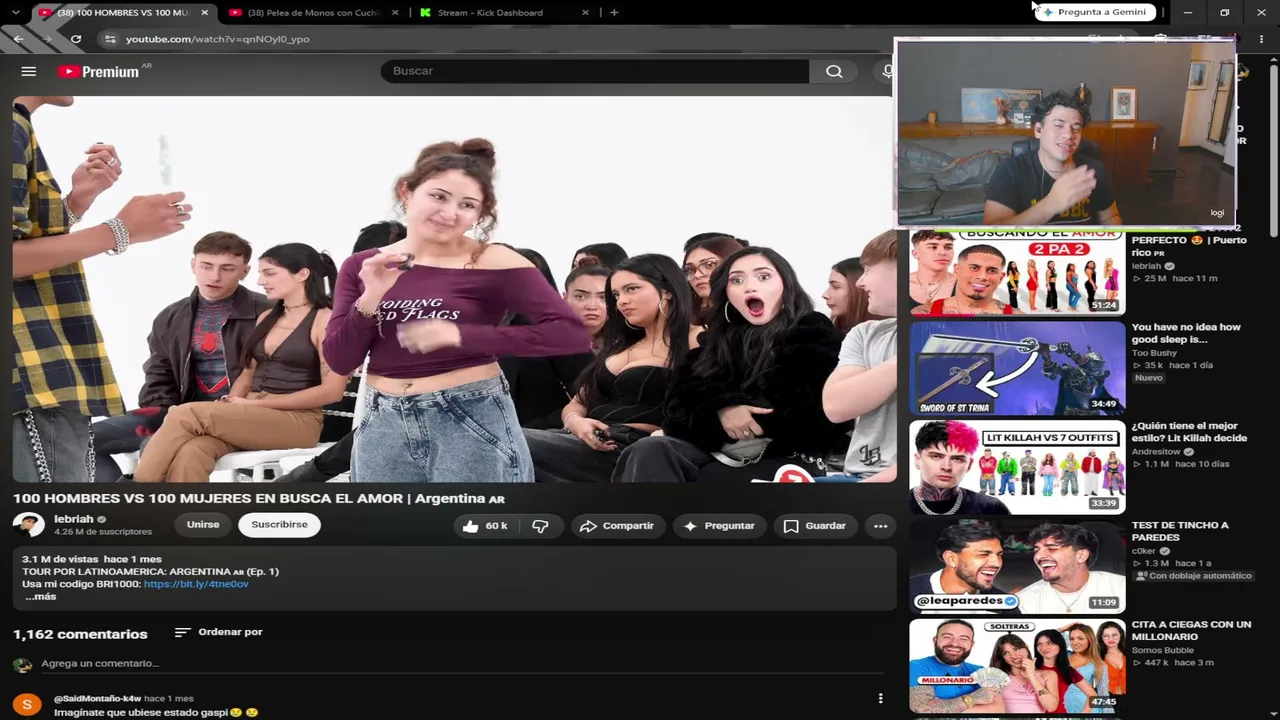The height and width of the screenshot is (720, 1280).
Task: Dislike the video with the thumbs-down
Action: coord(540,526)
